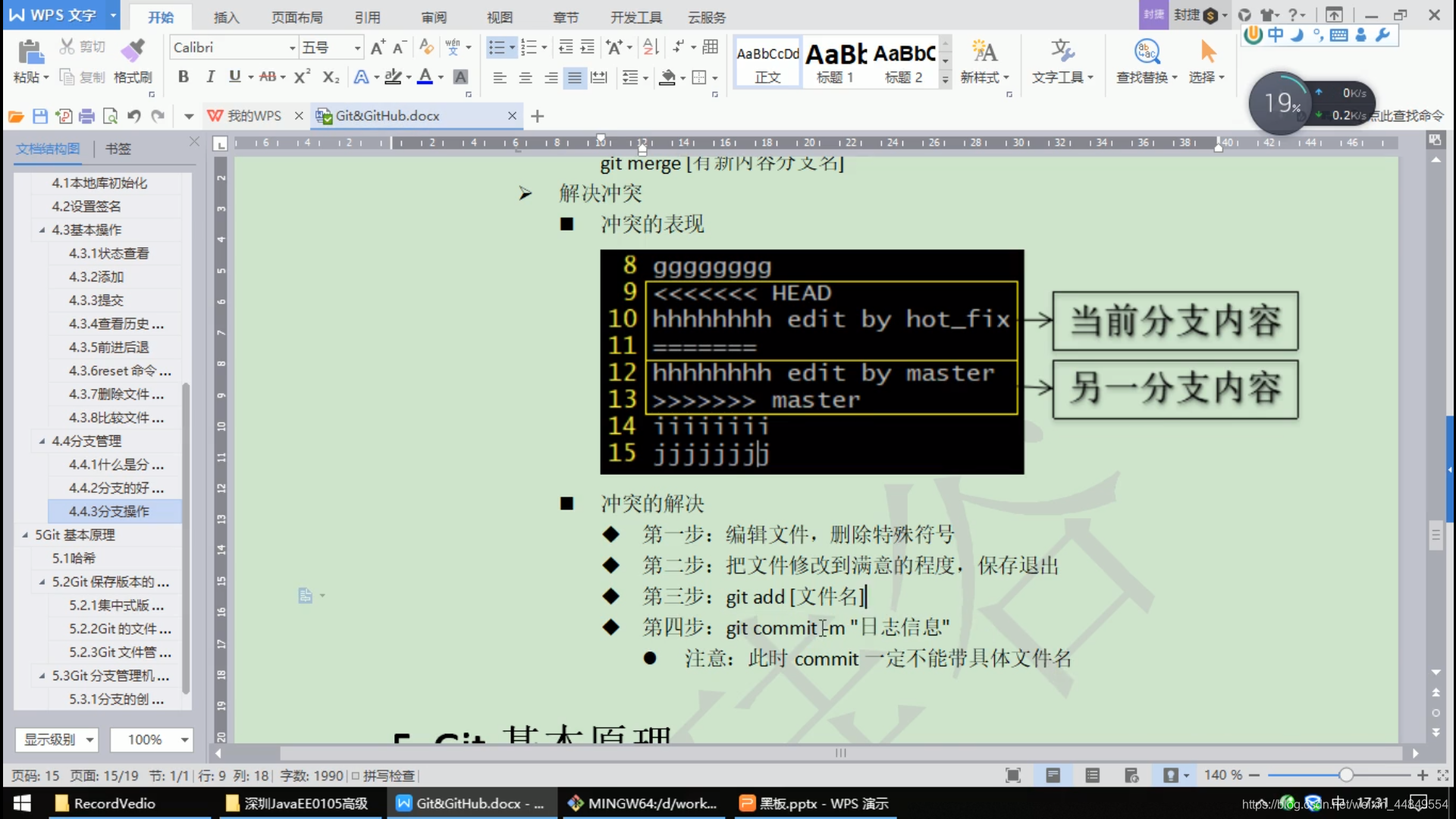Open the 开发工具 ribbon tab
The image size is (1456, 819).
(x=636, y=17)
